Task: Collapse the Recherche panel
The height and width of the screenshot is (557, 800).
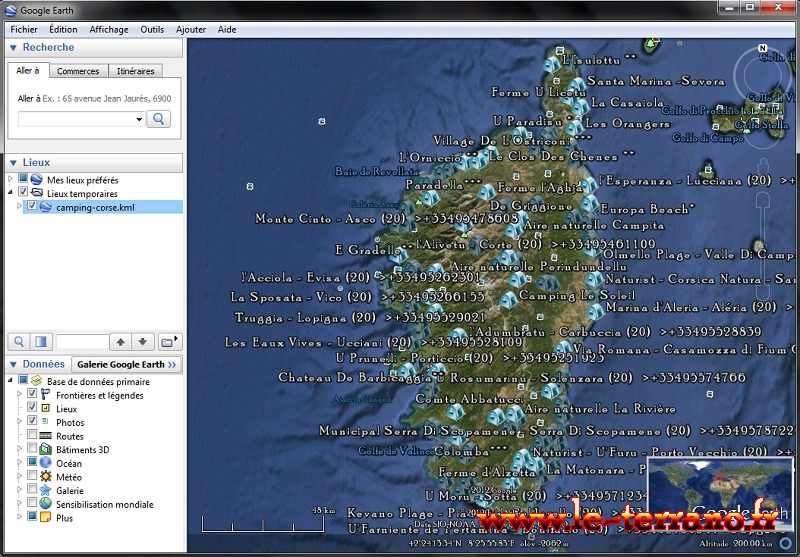Action: point(14,47)
